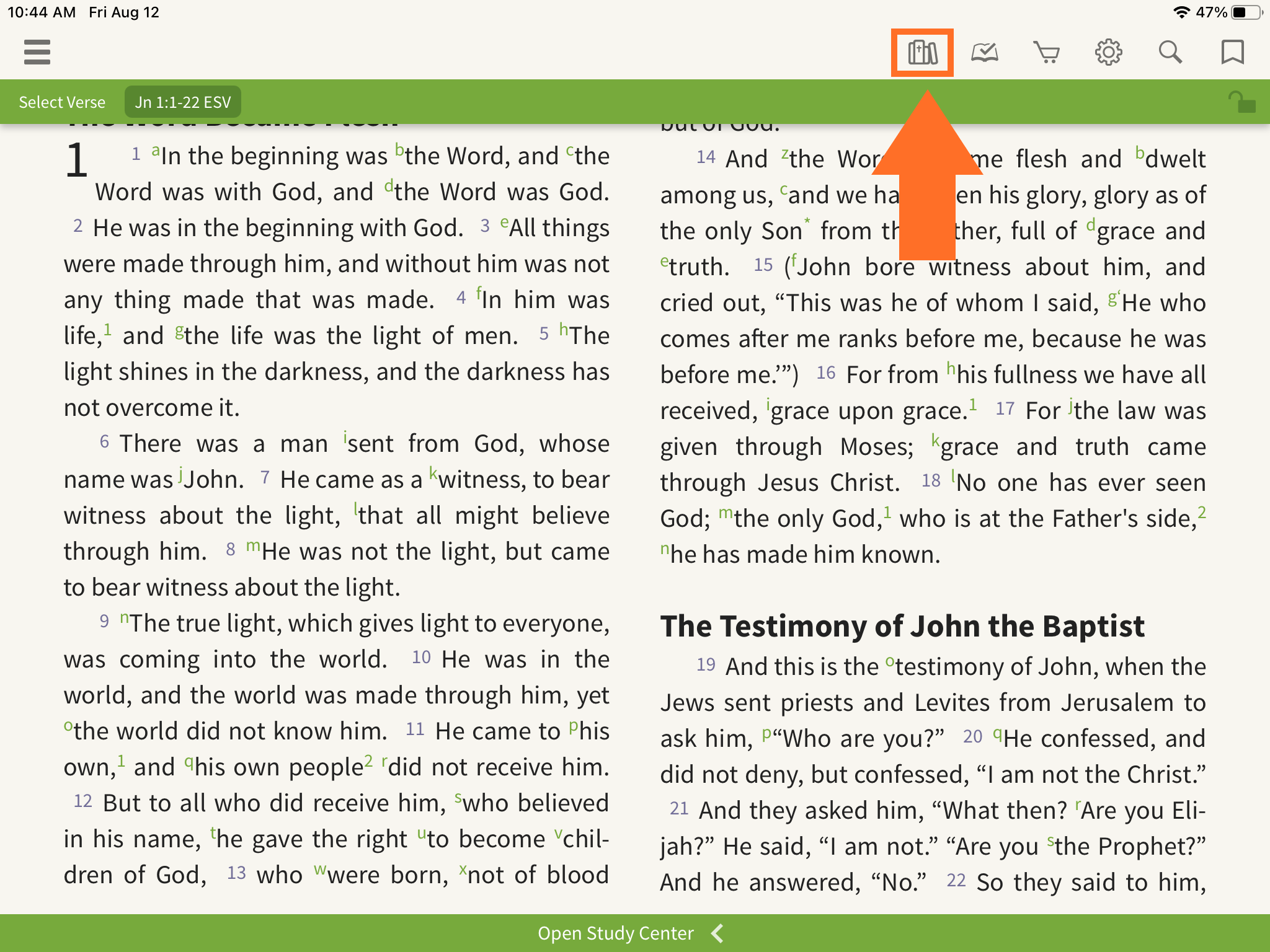The height and width of the screenshot is (952, 1270).
Task: Open the settings gear
Action: [1108, 53]
